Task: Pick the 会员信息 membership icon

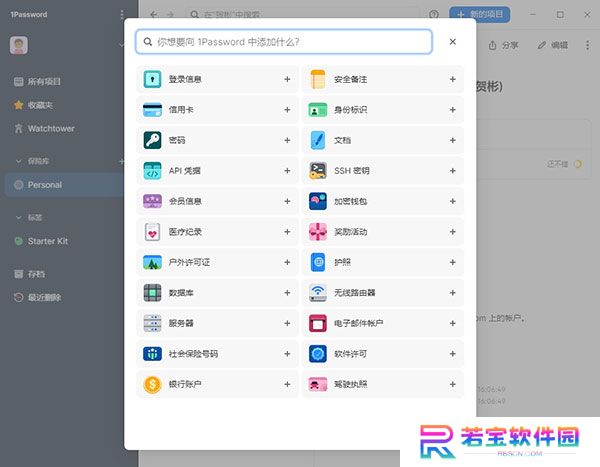Action: pos(152,201)
